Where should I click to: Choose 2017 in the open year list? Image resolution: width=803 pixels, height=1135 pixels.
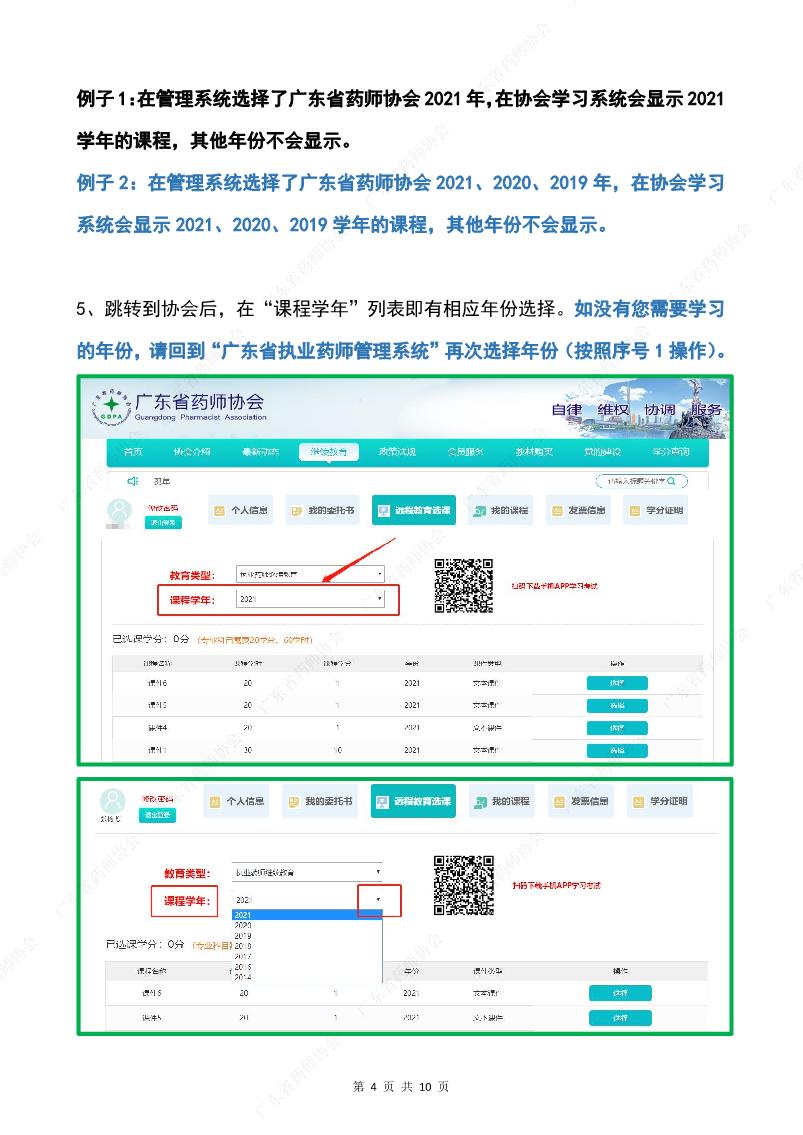306,956
